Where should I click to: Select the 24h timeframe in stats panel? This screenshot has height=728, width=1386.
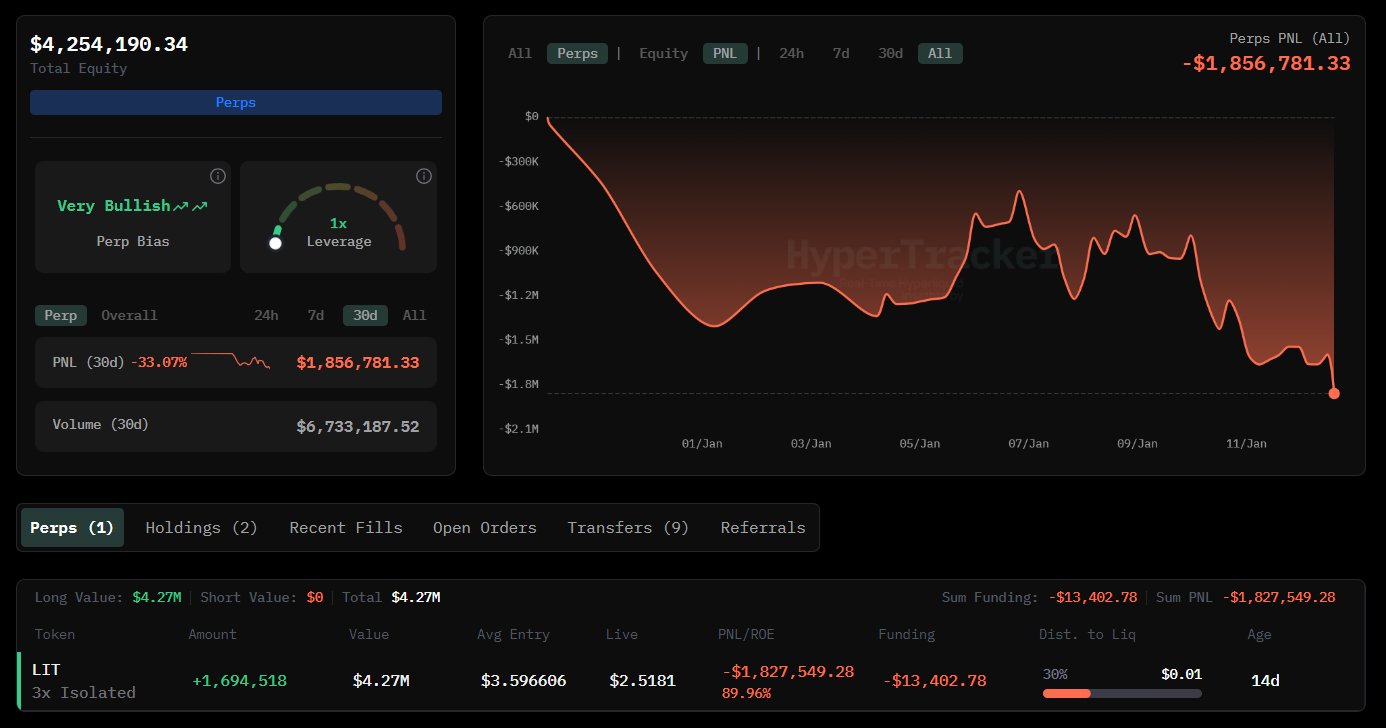pyautogui.click(x=265, y=315)
